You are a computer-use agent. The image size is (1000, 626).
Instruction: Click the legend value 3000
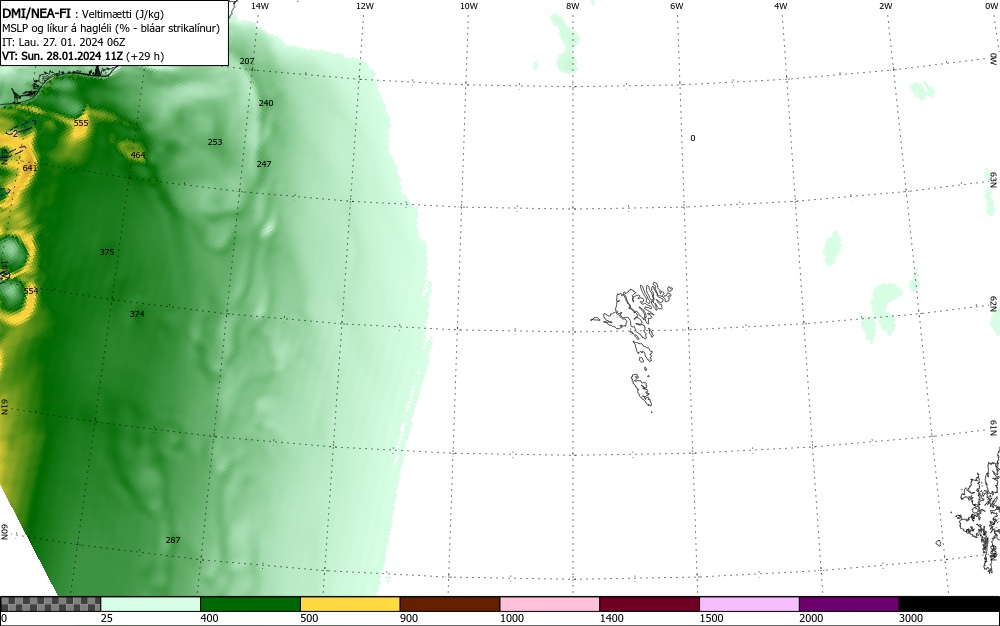[x=911, y=618]
